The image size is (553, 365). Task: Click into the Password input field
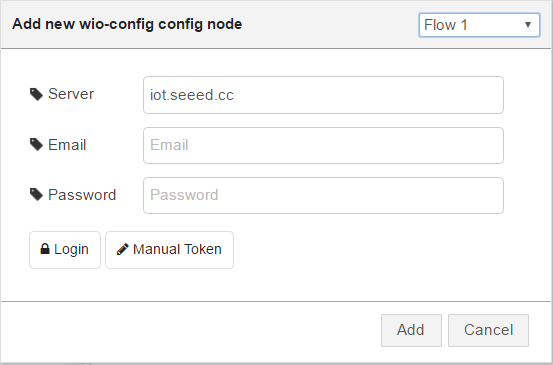323,195
